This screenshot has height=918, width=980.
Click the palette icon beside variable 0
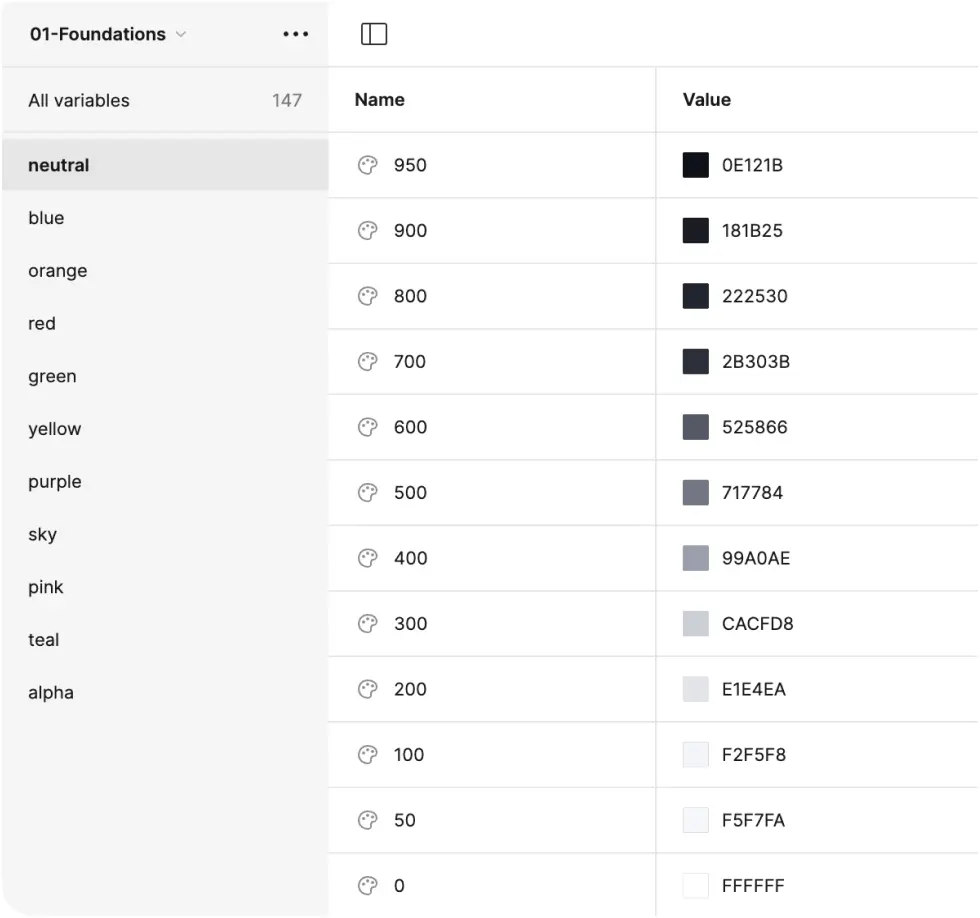coord(368,885)
